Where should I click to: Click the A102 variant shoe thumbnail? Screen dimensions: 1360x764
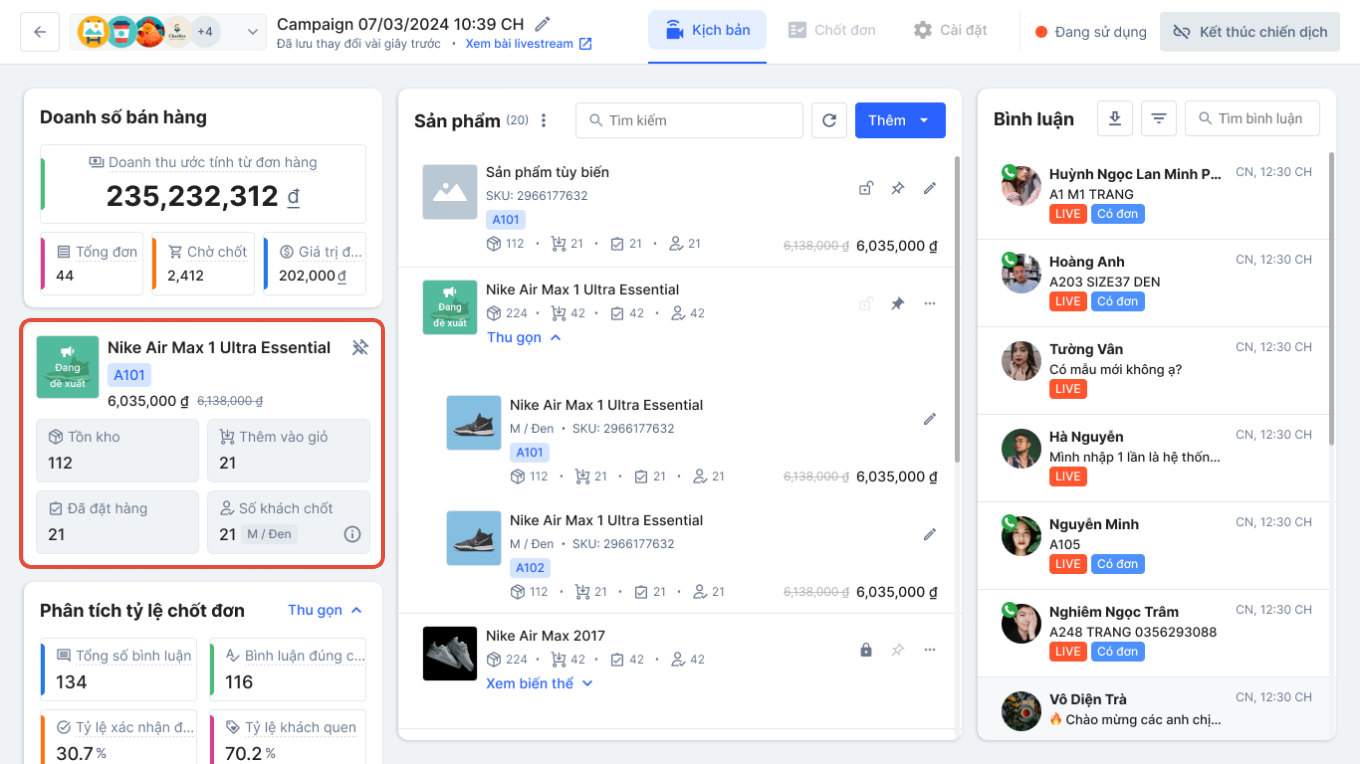473,538
